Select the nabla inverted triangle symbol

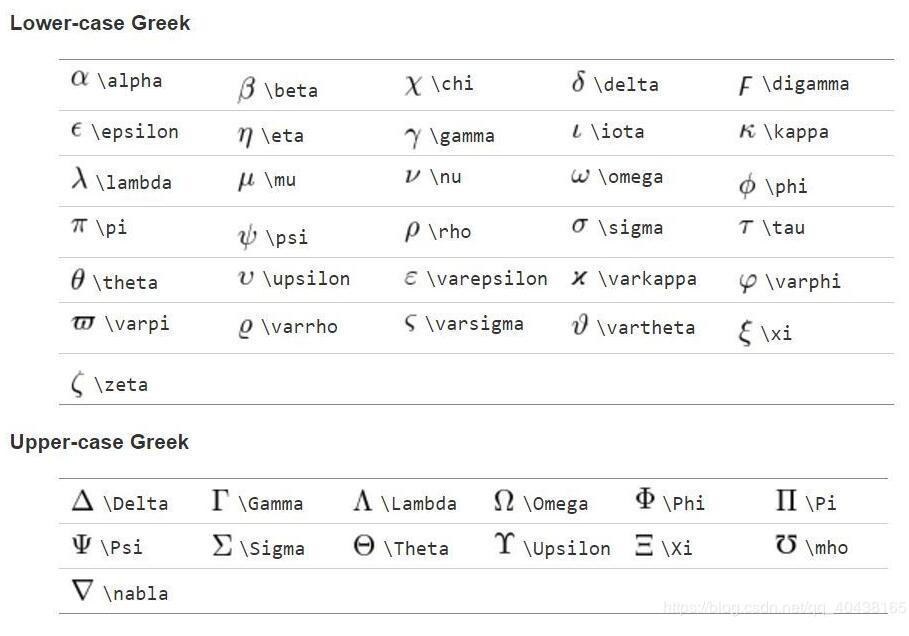click(x=82, y=590)
